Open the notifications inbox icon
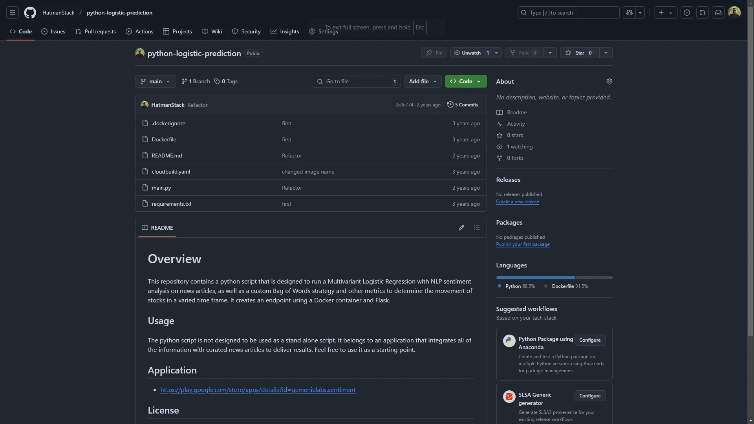The height and width of the screenshot is (424, 754). tap(717, 12)
